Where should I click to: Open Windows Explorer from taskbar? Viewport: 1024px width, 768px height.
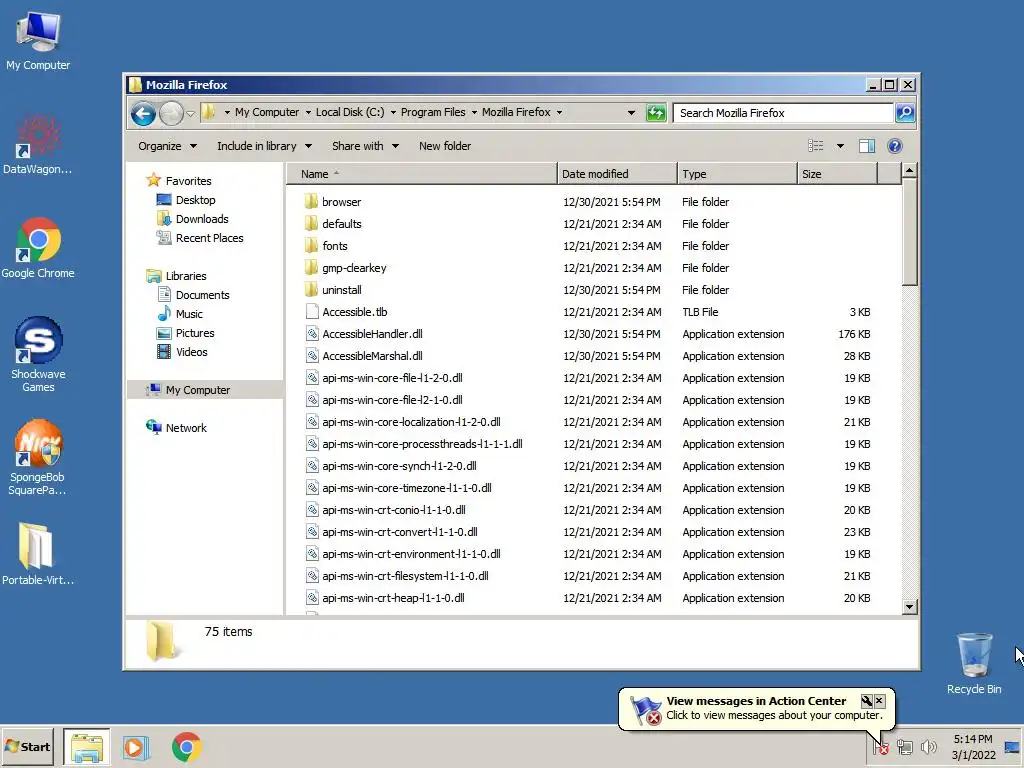[87, 747]
